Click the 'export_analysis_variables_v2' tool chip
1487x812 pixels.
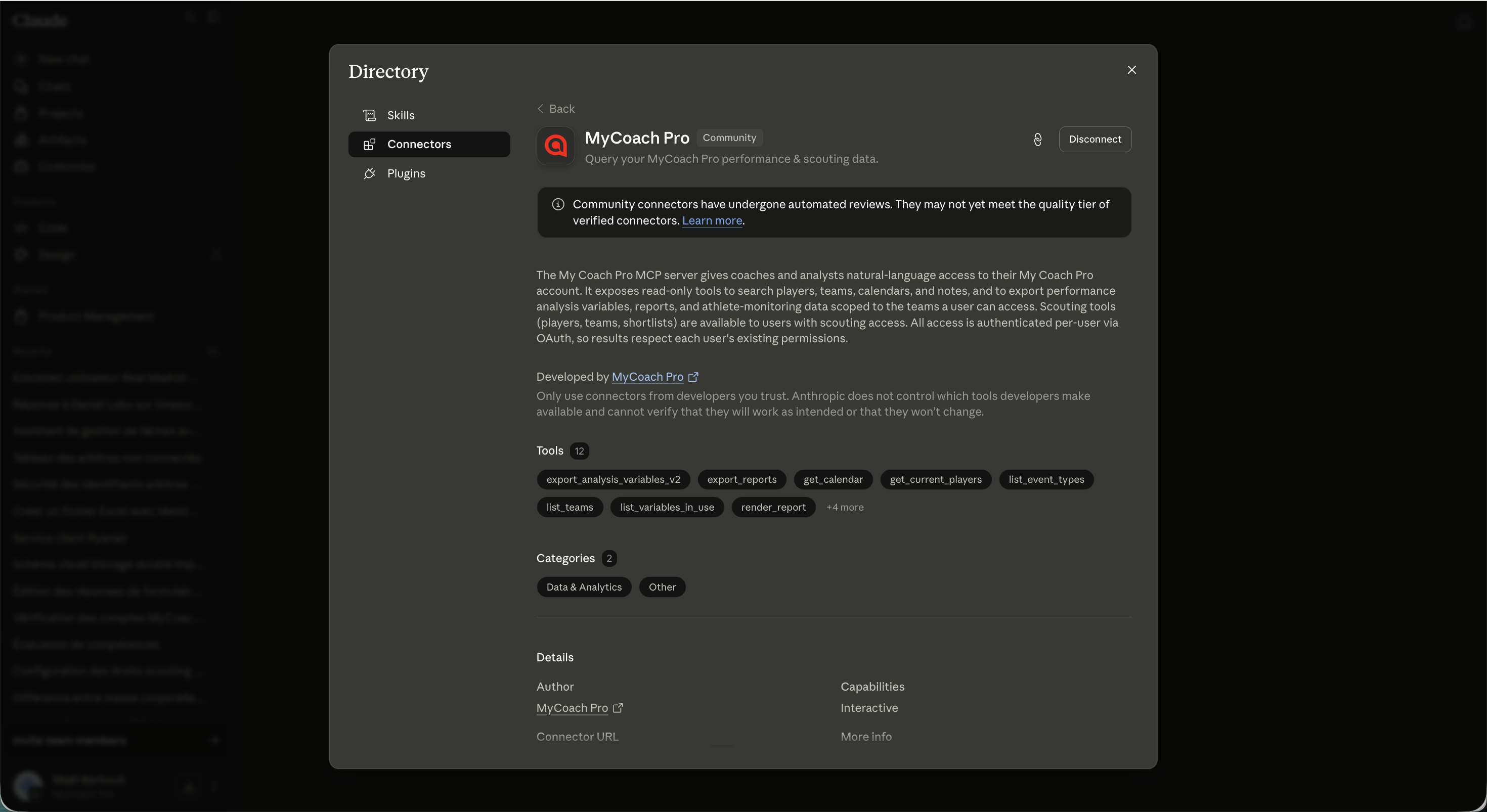click(x=613, y=480)
